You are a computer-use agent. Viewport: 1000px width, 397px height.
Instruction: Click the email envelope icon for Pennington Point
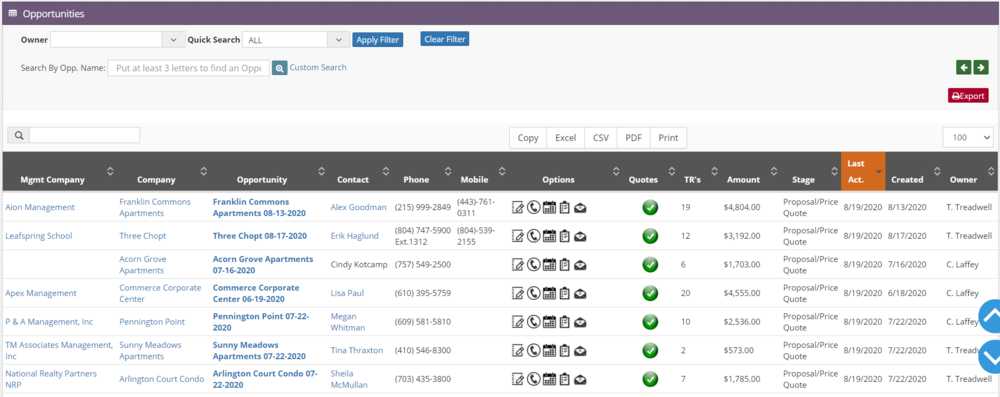click(580, 322)
